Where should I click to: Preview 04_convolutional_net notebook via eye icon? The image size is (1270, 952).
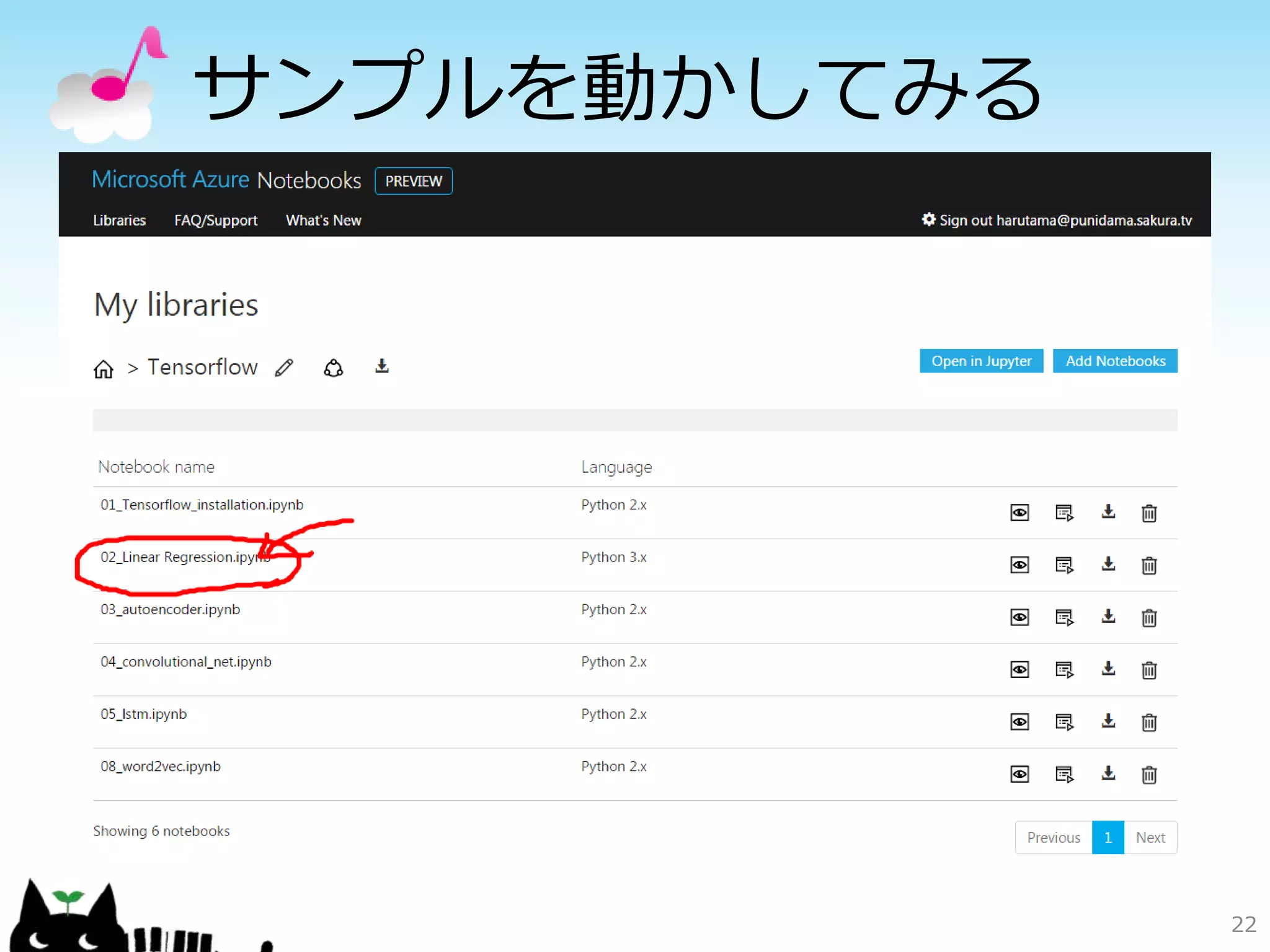point(1019,669)
